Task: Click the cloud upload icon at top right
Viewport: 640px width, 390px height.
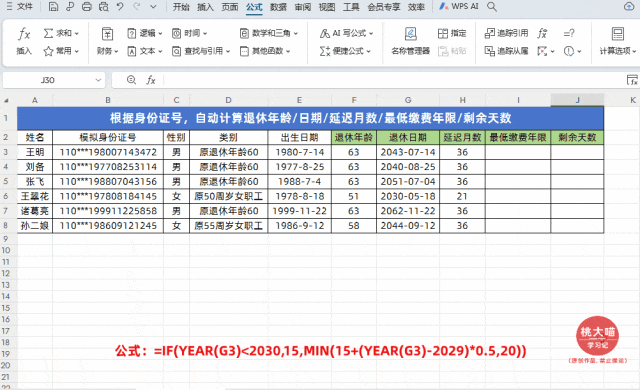Action: 629,7
